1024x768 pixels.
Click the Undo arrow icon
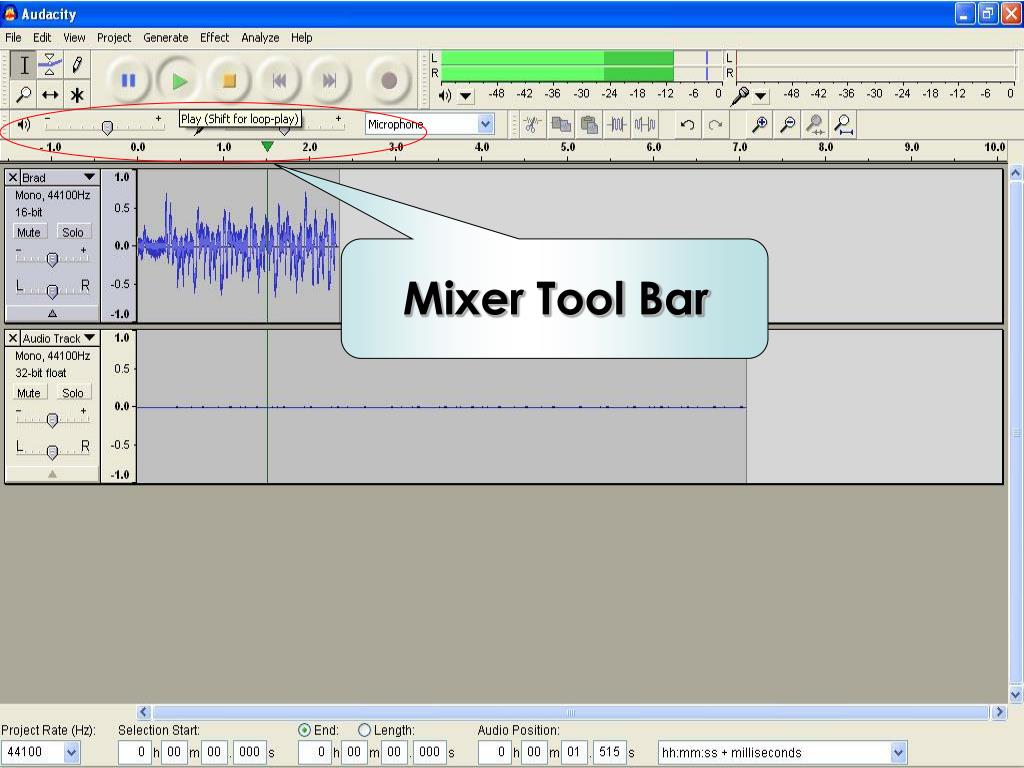(x=687, y=124)
